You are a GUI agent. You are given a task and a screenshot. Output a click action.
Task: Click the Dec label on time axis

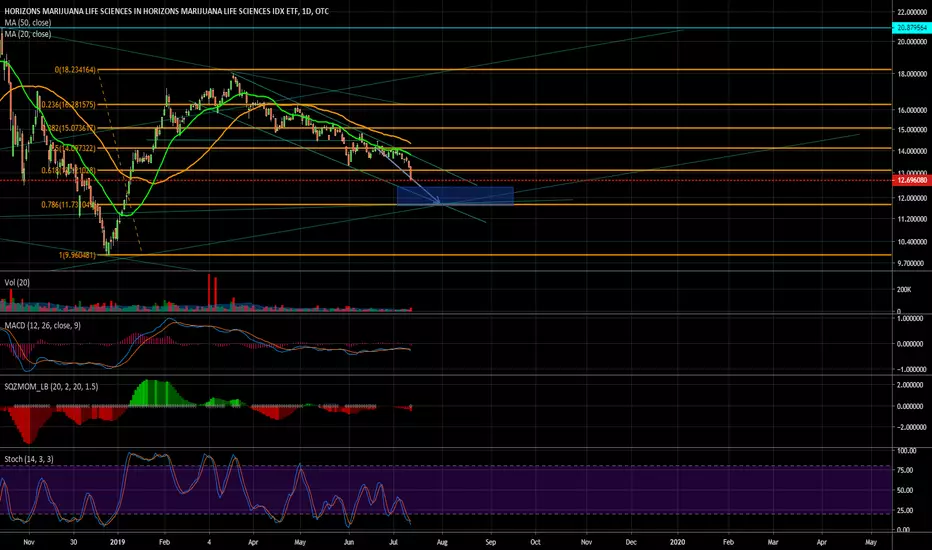(631, 542)
